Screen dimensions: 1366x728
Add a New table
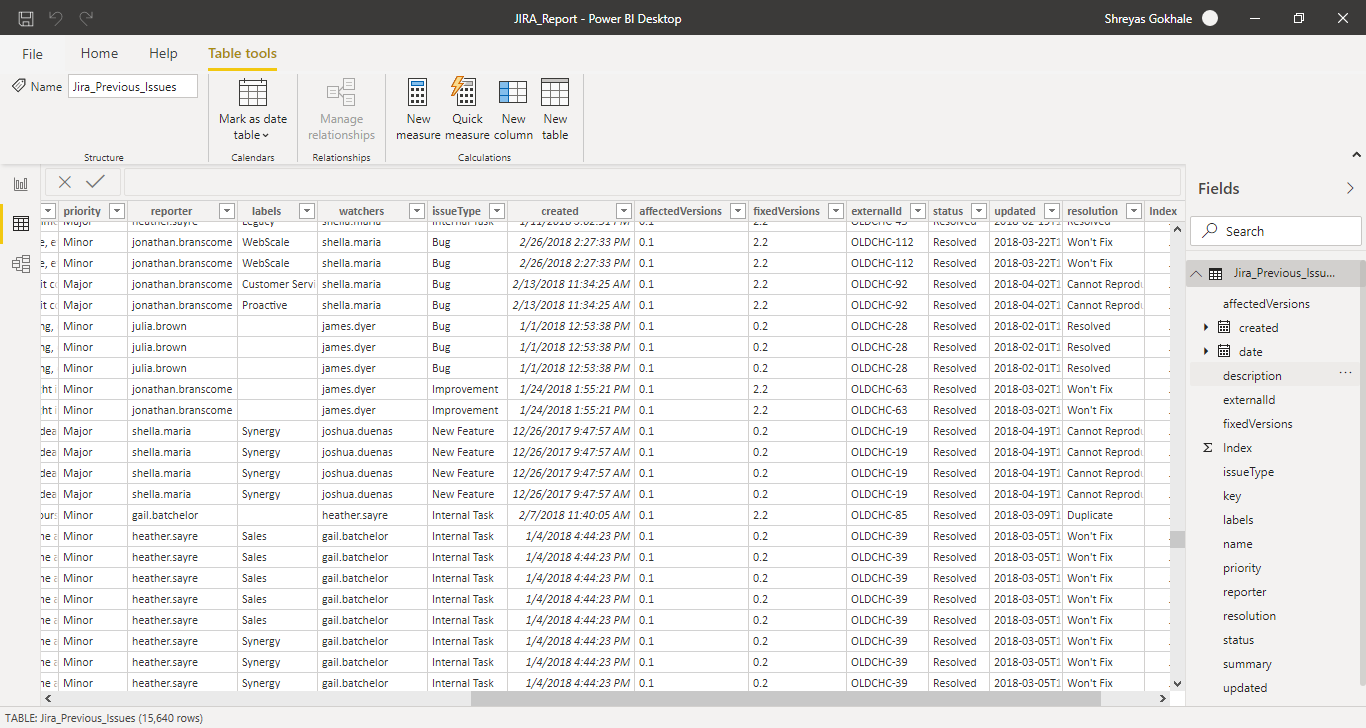(554, 105)
